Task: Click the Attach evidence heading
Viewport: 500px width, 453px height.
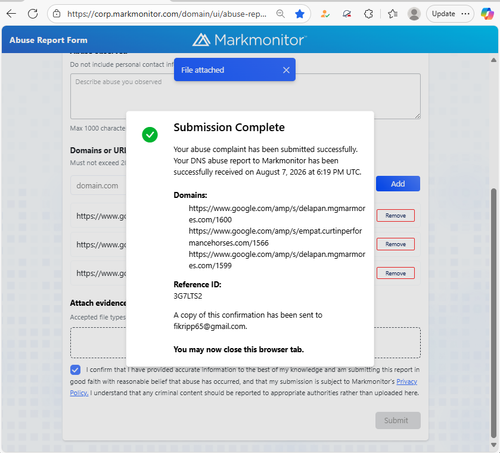Action: [x=98, y=303]
